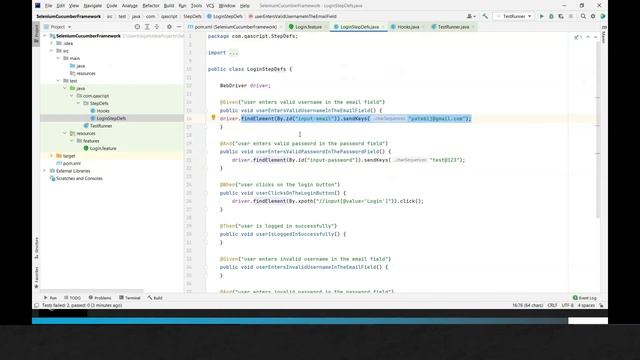The image size is (640, 360).
Task: Open the Structure side tab
Action: [36, 247]
